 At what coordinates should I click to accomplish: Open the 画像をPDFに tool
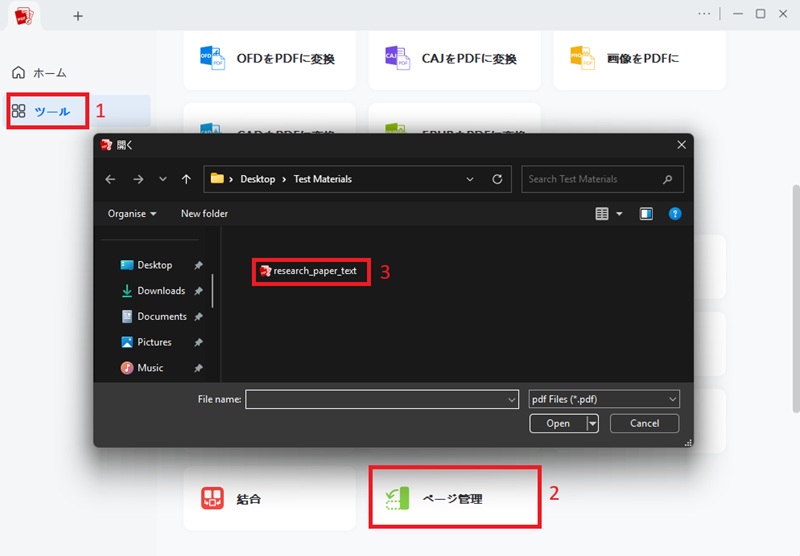click(x=639, y=59)
